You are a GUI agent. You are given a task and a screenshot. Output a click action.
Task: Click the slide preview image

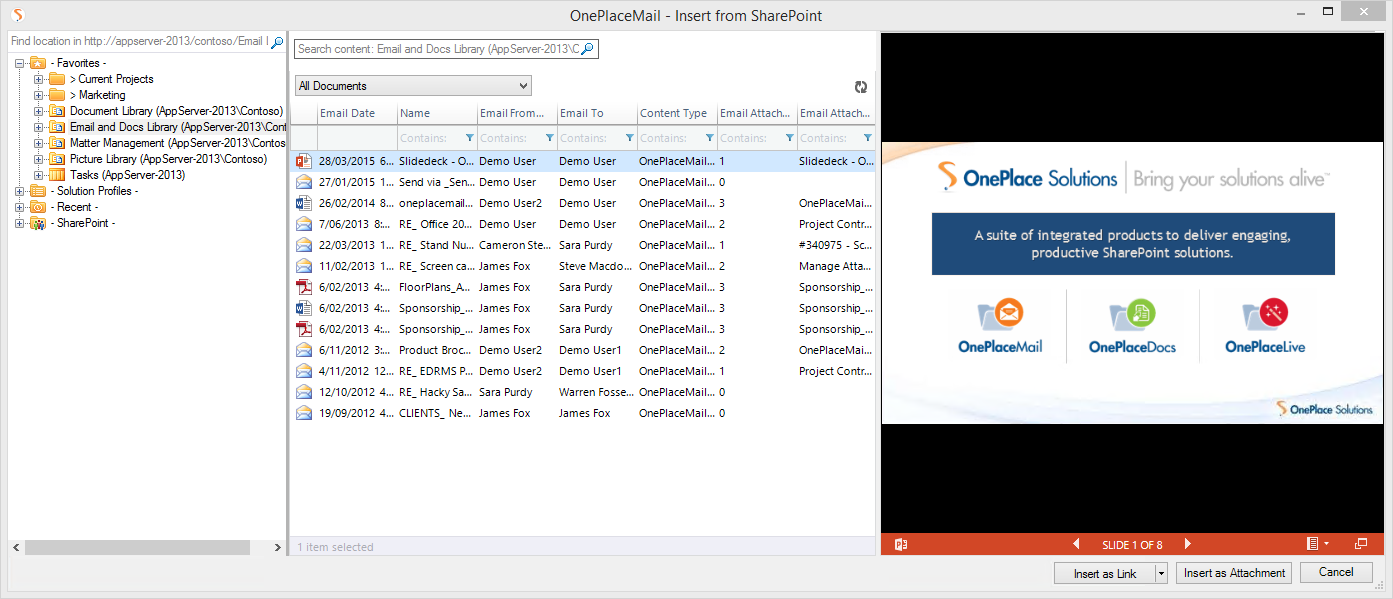[1131, 283]
